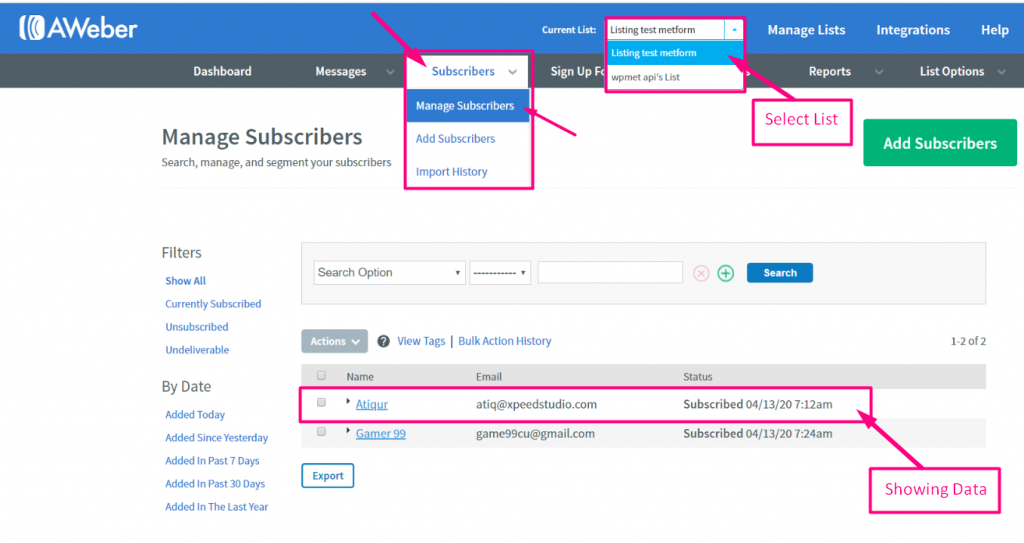Filter by Added In Past 7 Days
This screenshot has width=1024, height=543.
pyautogui.click(x=212, y=461)
